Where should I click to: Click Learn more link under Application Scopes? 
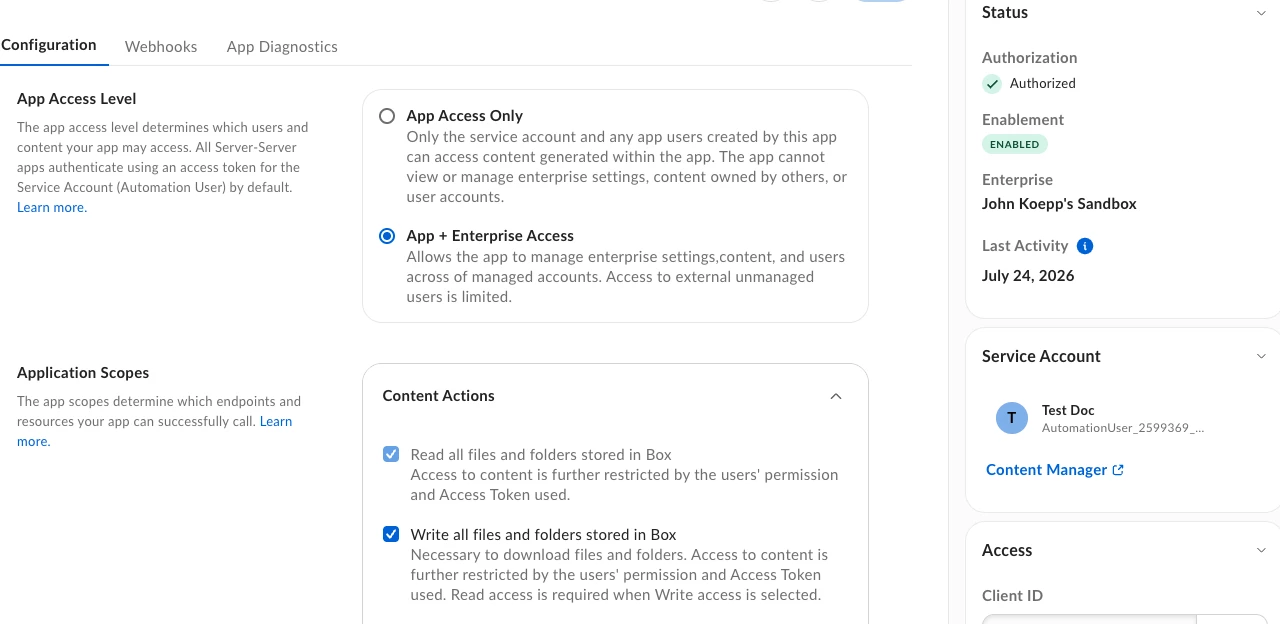point(276,421)
